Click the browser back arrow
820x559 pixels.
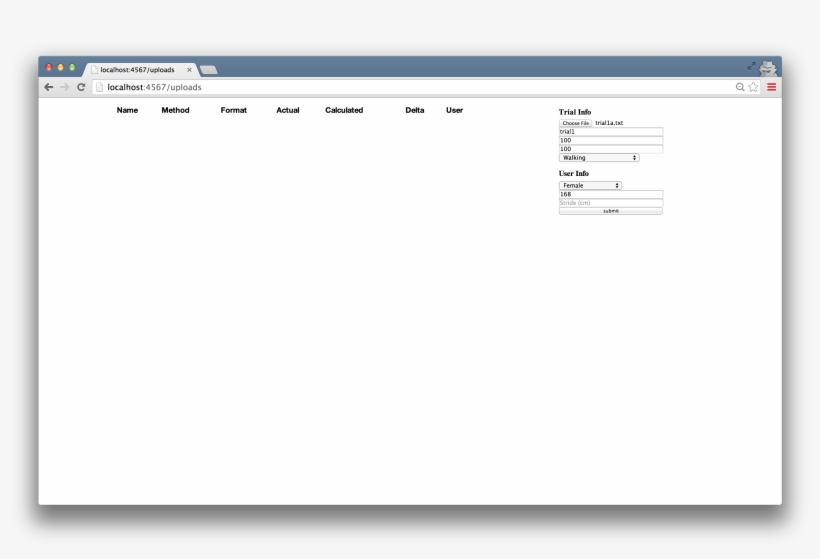49,87
